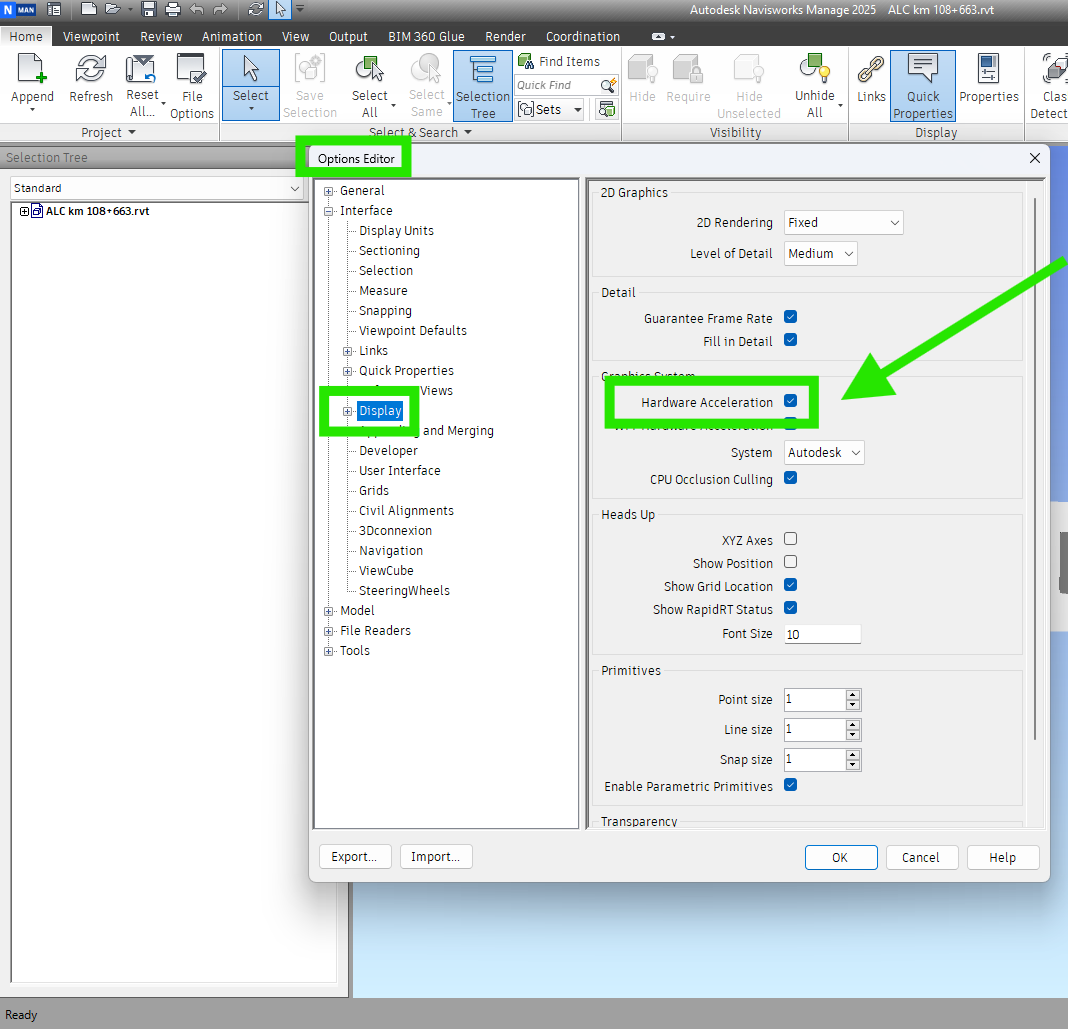Expand the Model node in Options tree
The height and width of the screenshot is (1029, 1068).
329,610
